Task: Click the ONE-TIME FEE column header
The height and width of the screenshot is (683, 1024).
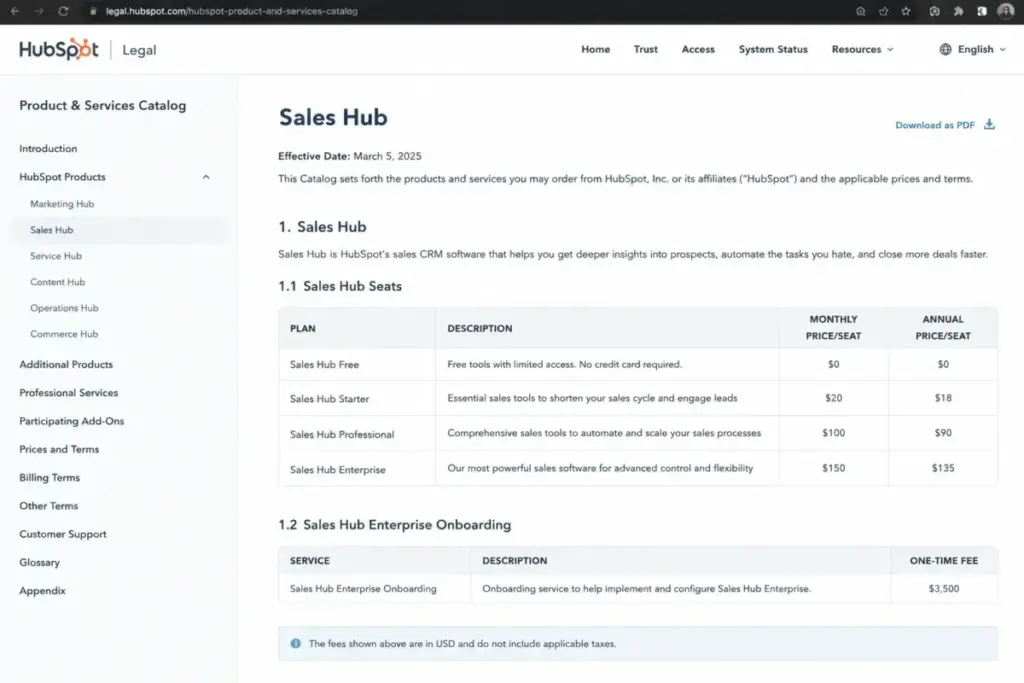Action: point(944,560)
